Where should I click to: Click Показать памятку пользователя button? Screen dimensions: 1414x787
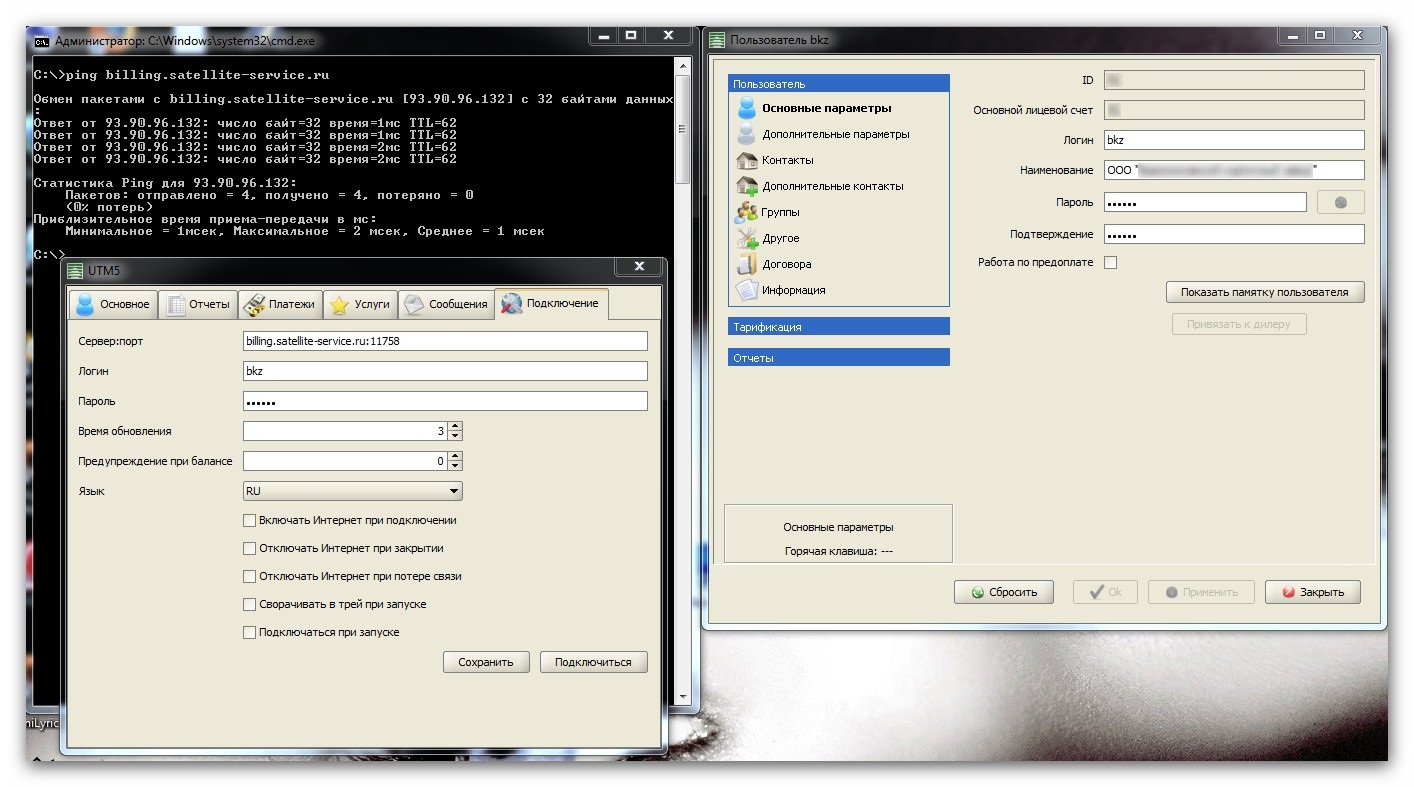pyautogui.click(x=1264, y=292)
